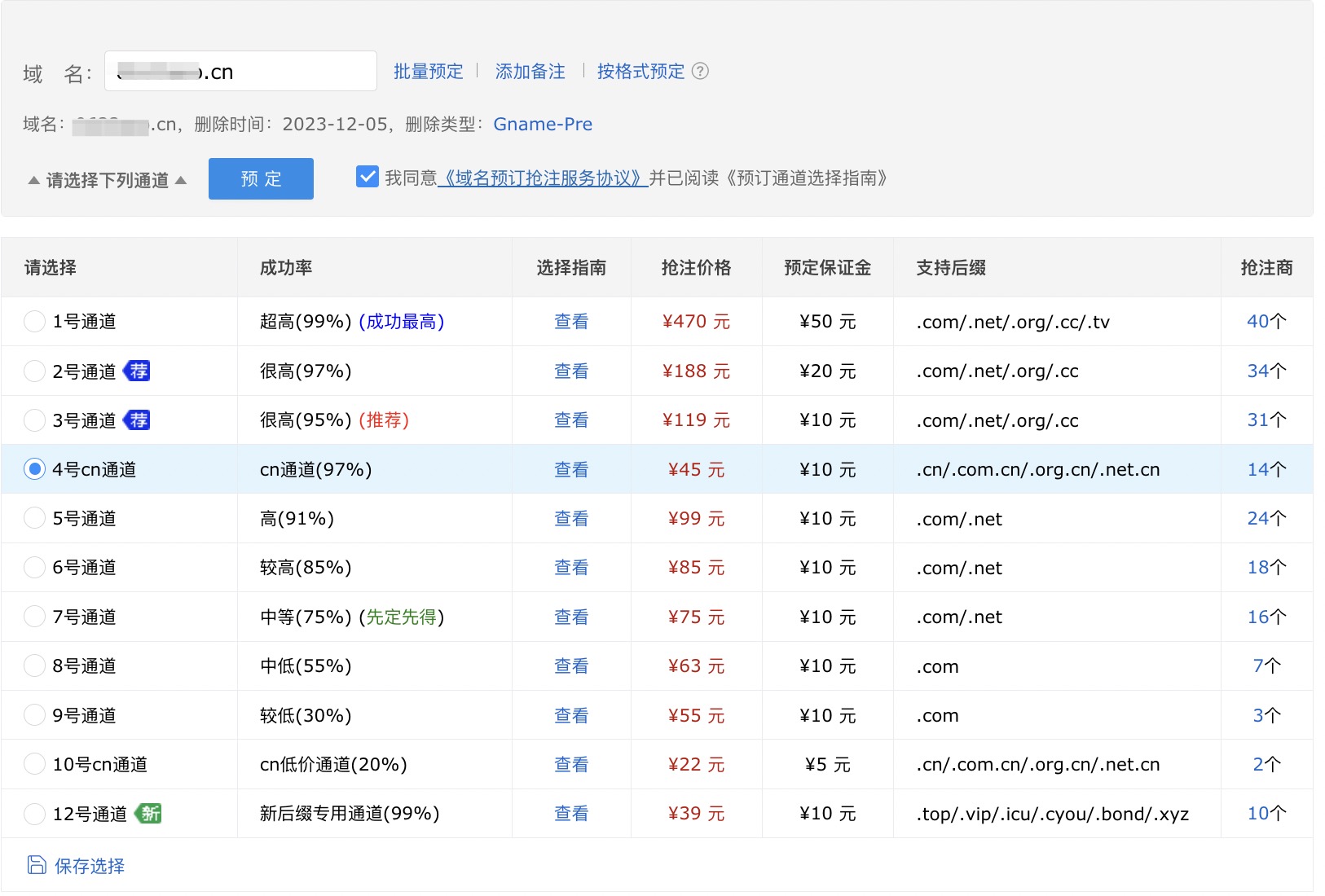The image size is (1325, 896).
Task: Click the selected 4号cn通道 radio button
Action: [34, 469]
